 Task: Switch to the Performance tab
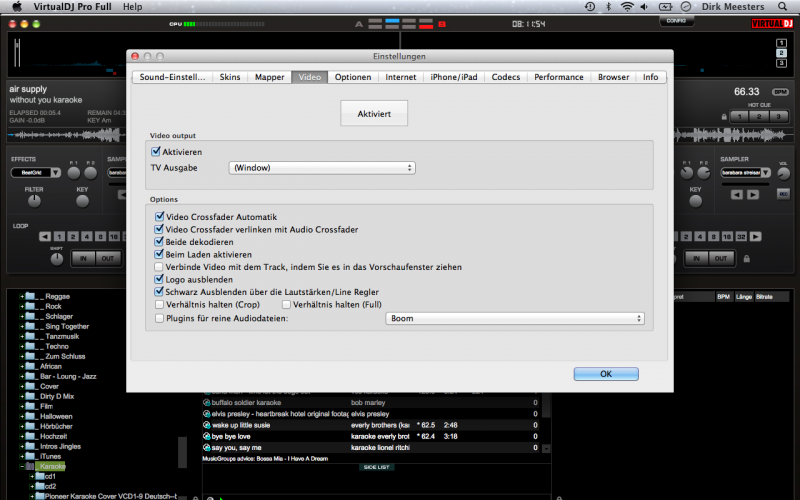click(559, 77)
